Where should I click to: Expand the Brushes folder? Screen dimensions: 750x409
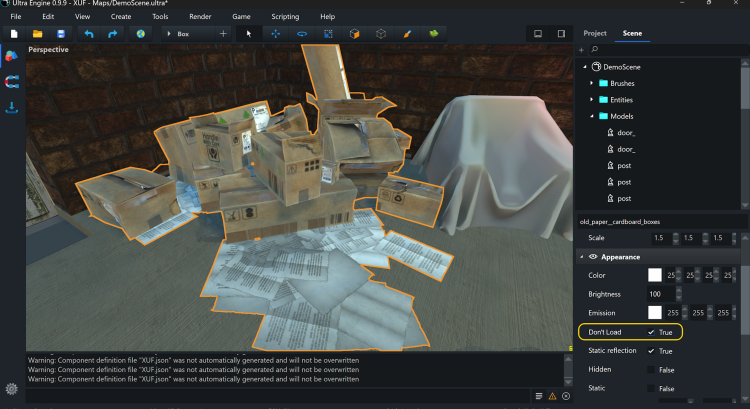[592, 84]
